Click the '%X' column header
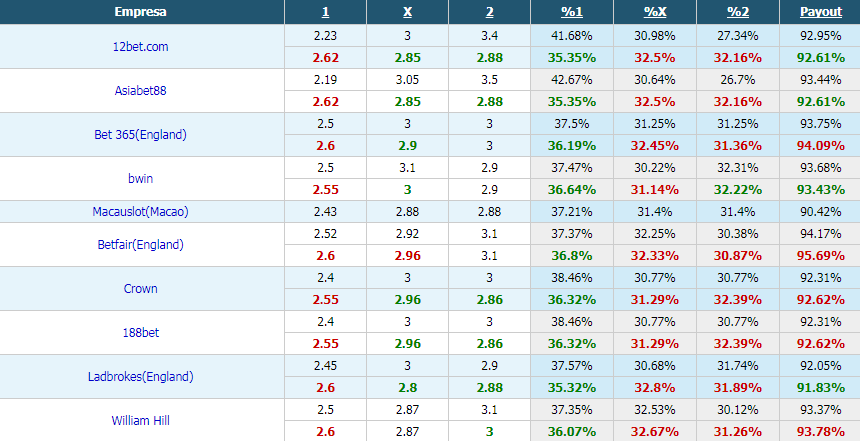Viewport: 860px width, 441px height. point(655,12)
